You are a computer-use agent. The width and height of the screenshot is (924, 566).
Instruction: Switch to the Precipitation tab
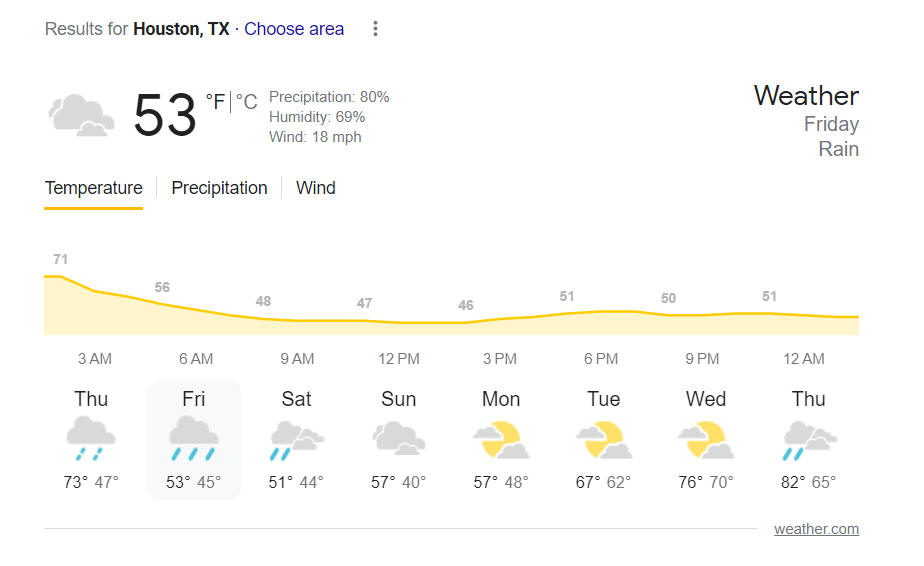pos(219,188)
